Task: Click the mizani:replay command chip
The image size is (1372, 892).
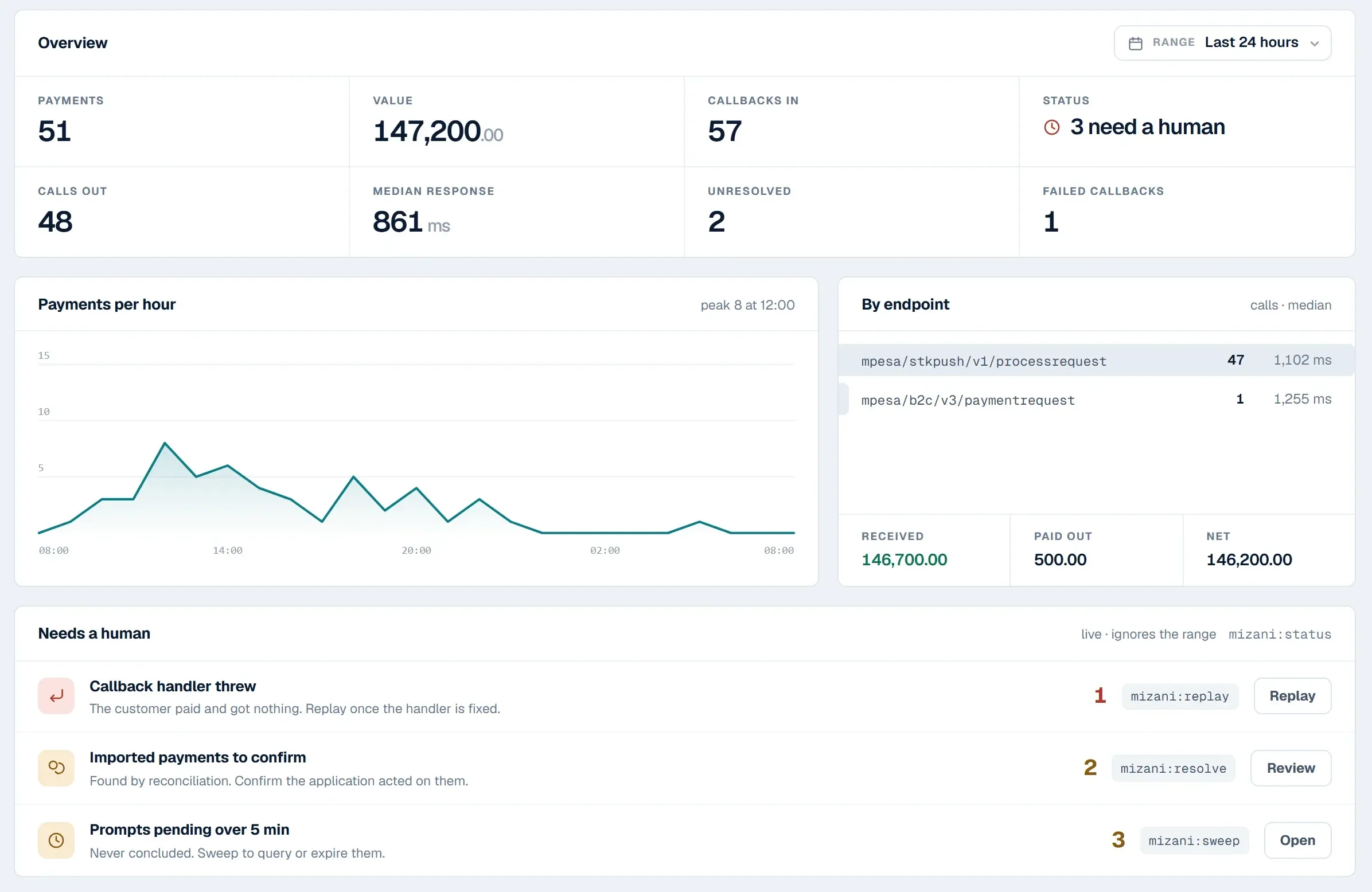Action: (1179, 697)
